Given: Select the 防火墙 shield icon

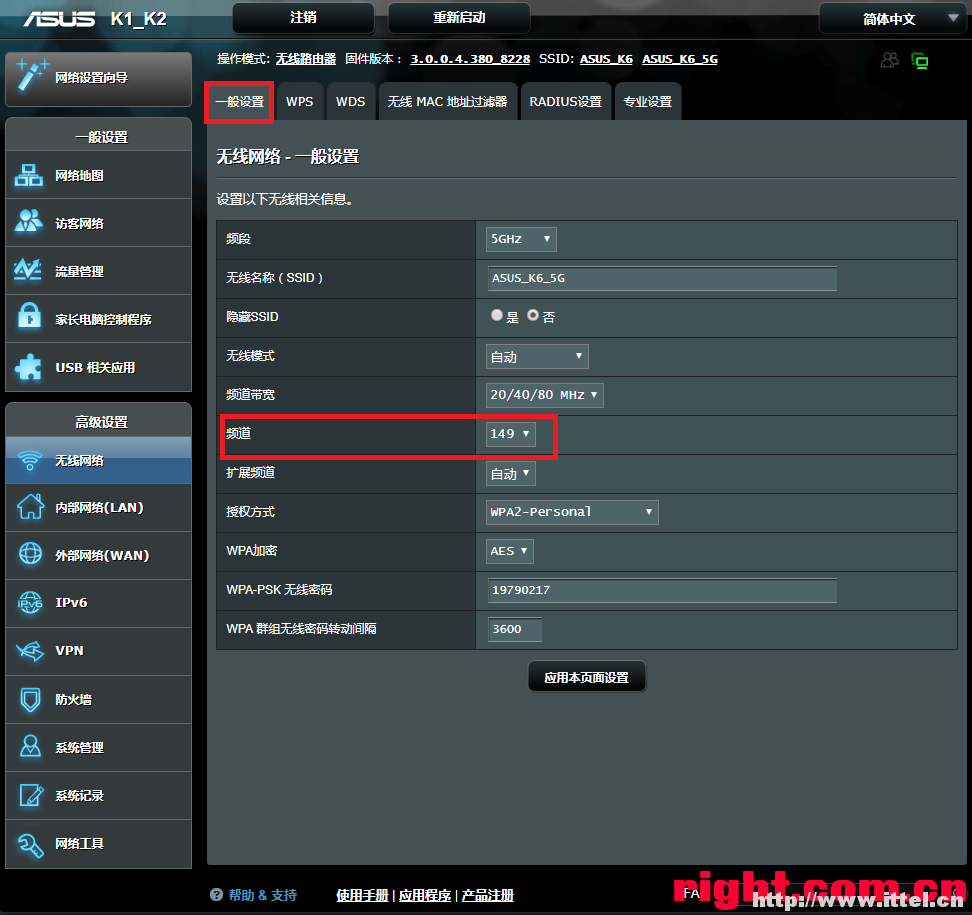Looking at the screenshot, I should click(28, 699).
